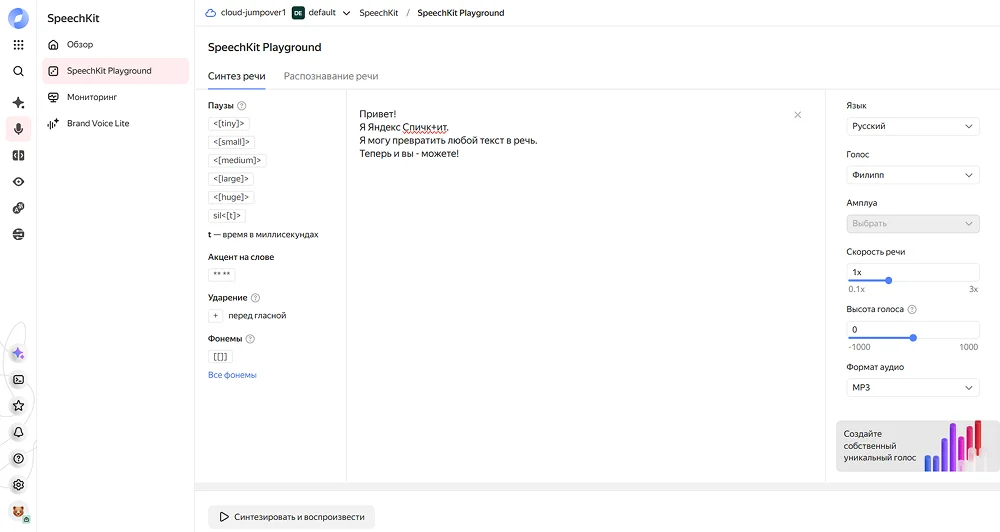This screenshot has height=532, width=1000.
Task: Click the help icon next to Паузы
Action: (242, 106)
